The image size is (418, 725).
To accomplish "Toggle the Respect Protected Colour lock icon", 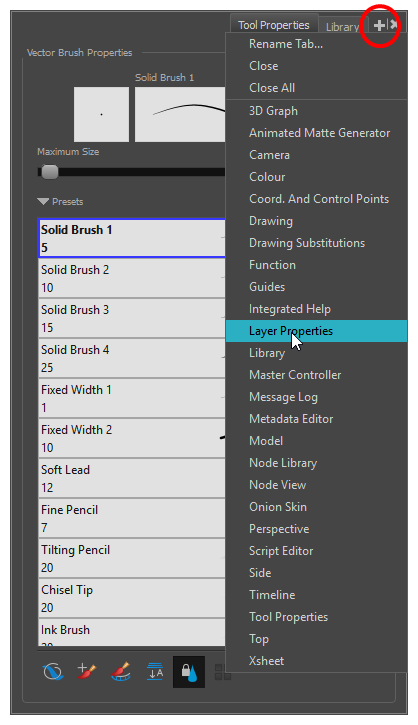I will (x=189, y=671).
